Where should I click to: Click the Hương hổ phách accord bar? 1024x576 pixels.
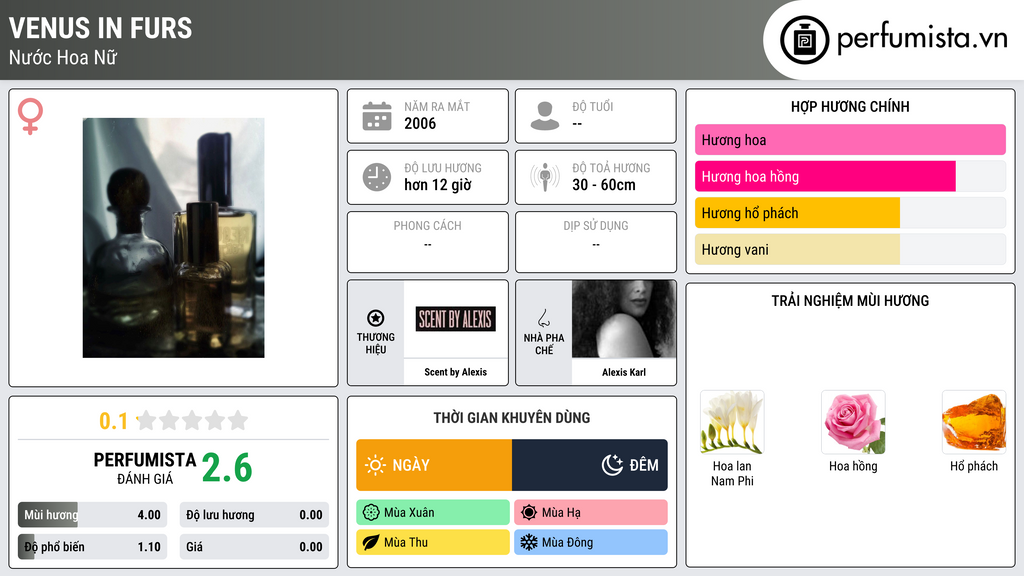(x=850, y=213)
